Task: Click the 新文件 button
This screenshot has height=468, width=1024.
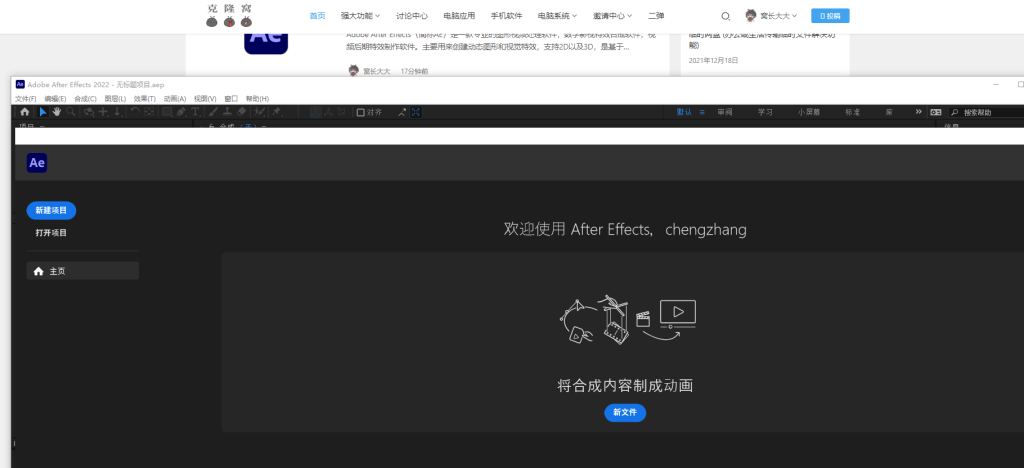Action: (625, 413)
